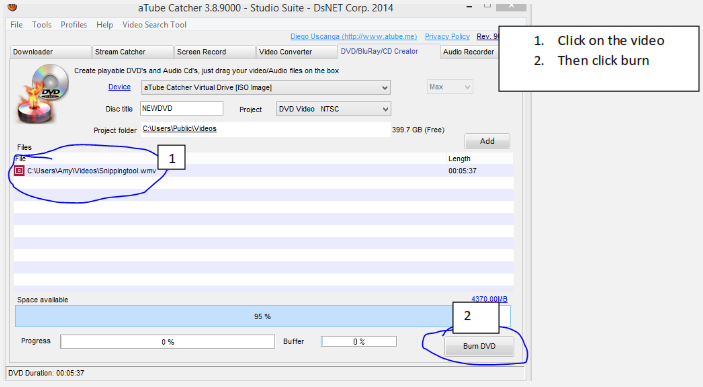
Task: Open the Help menu
Action: [104, 25]
